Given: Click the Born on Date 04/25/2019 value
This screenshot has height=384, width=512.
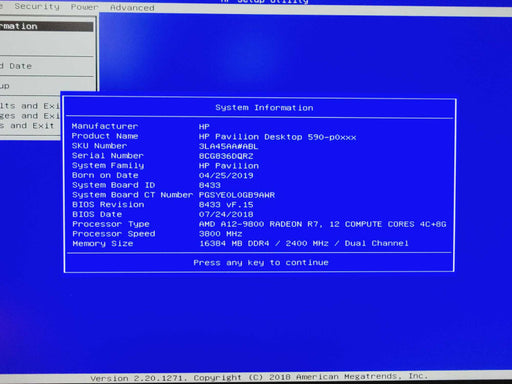Looking at the screenshot, I should (x=226, y=175).
